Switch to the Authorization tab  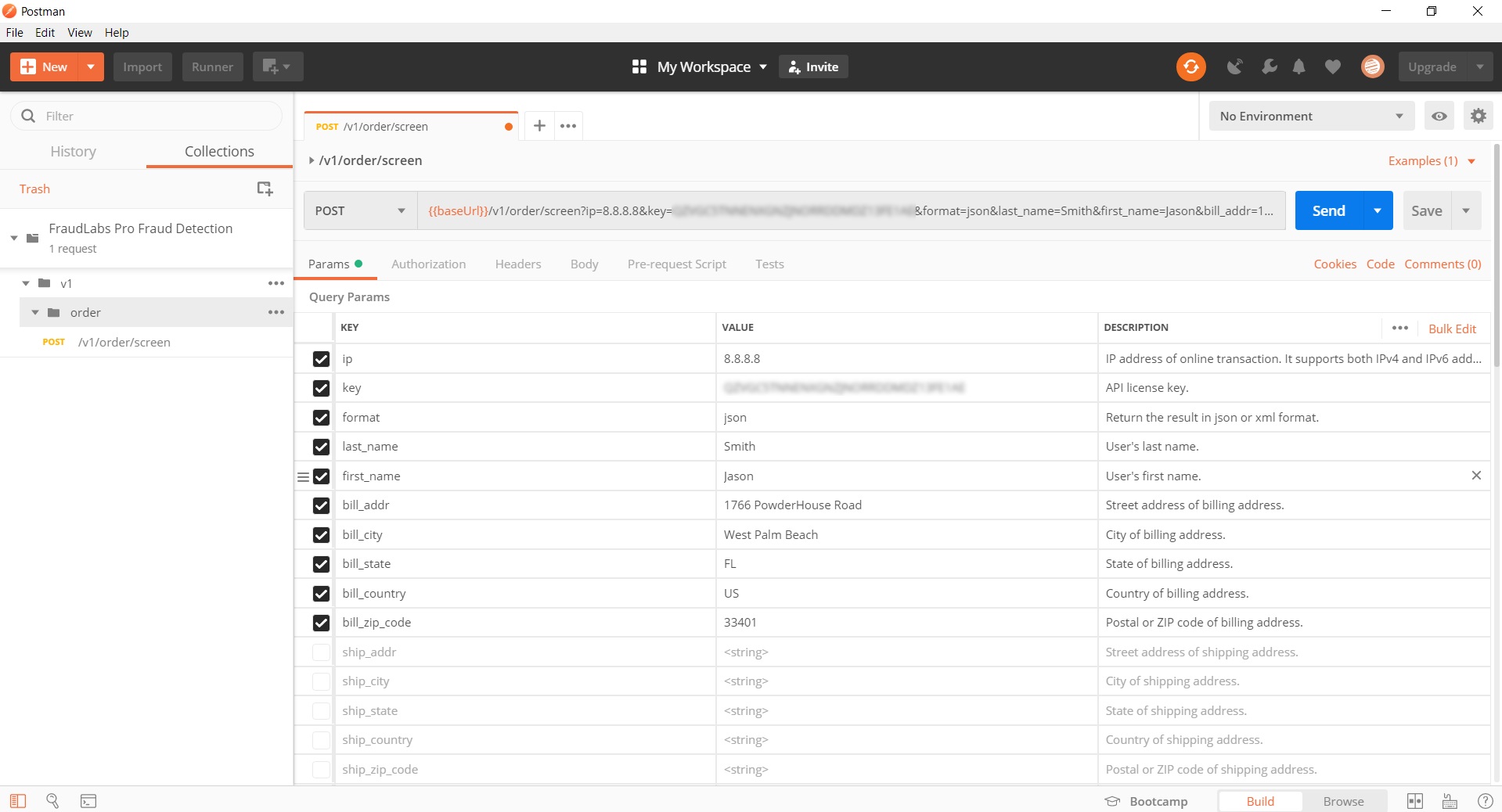(428, 264)
